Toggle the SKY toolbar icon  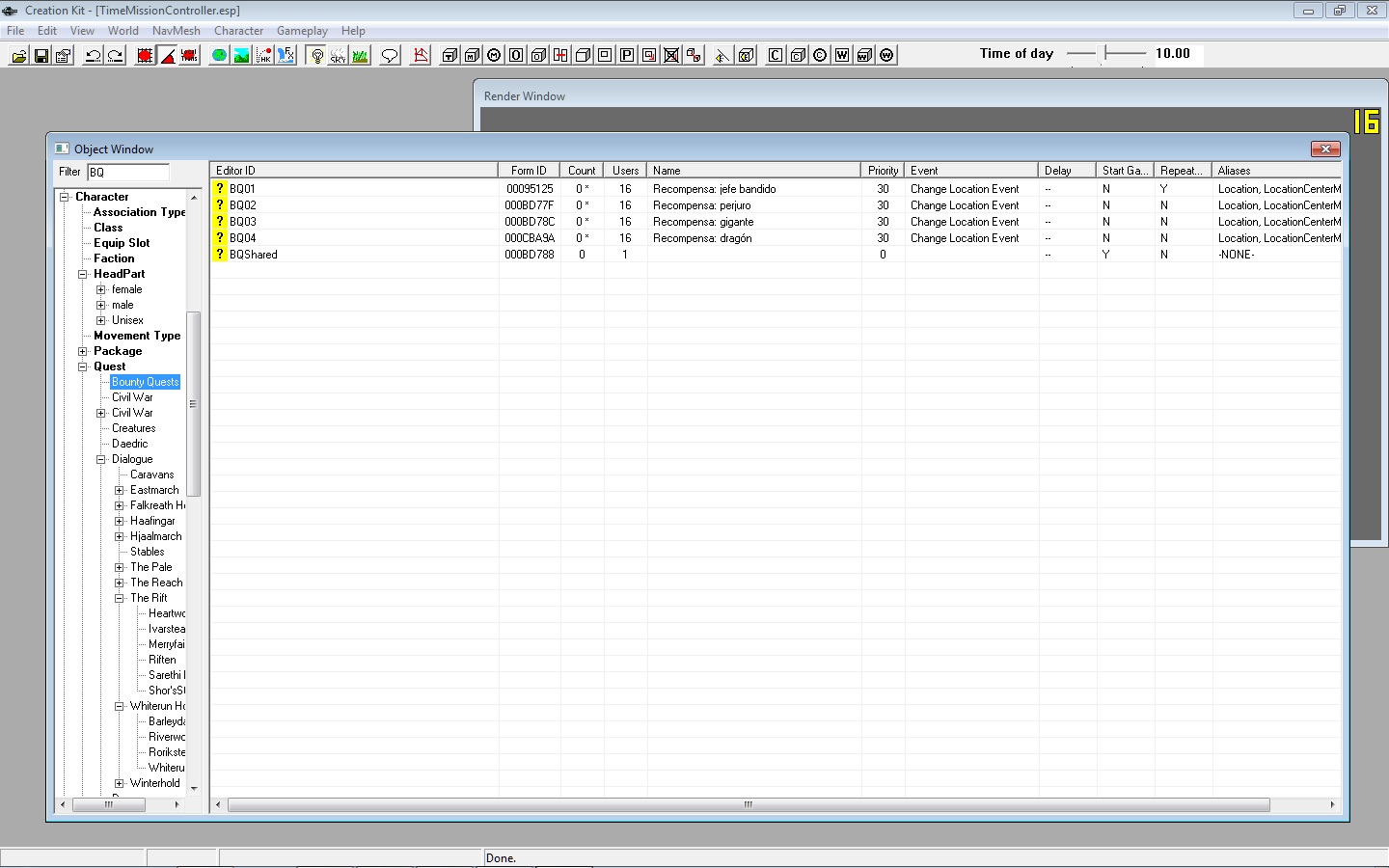[338, 55]
